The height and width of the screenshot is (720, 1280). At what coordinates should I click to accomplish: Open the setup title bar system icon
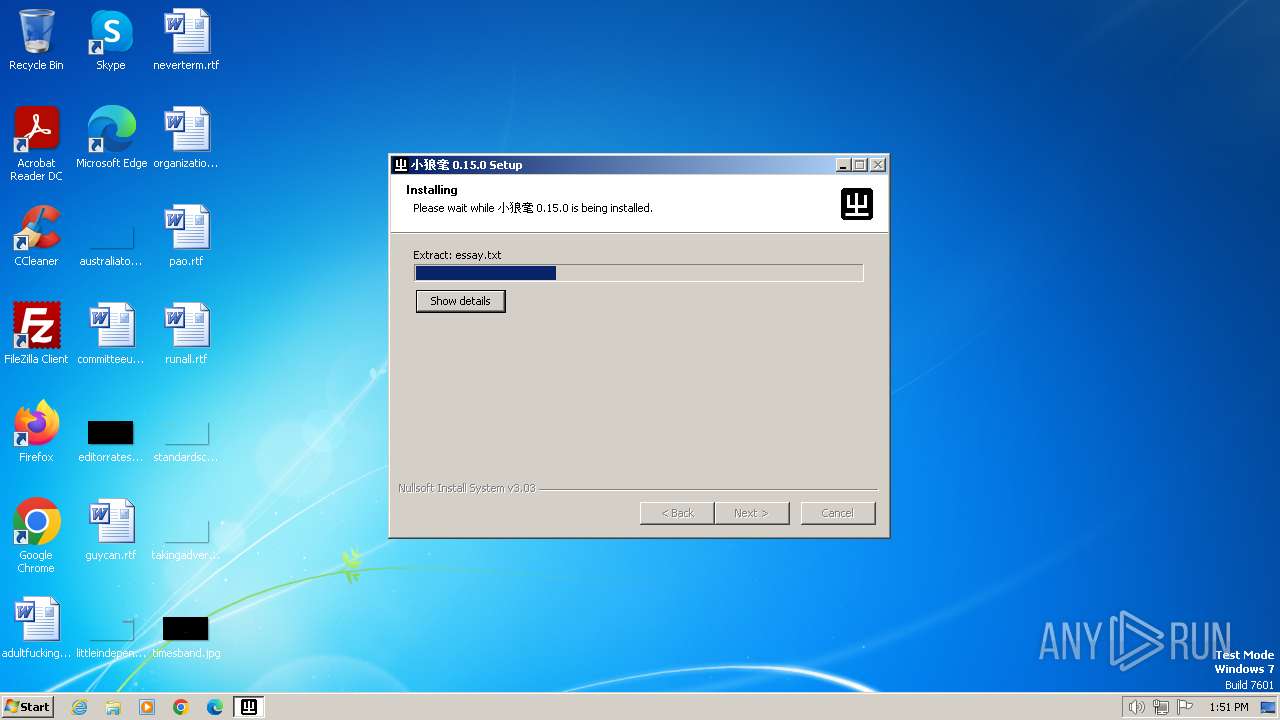click(400, 165)
